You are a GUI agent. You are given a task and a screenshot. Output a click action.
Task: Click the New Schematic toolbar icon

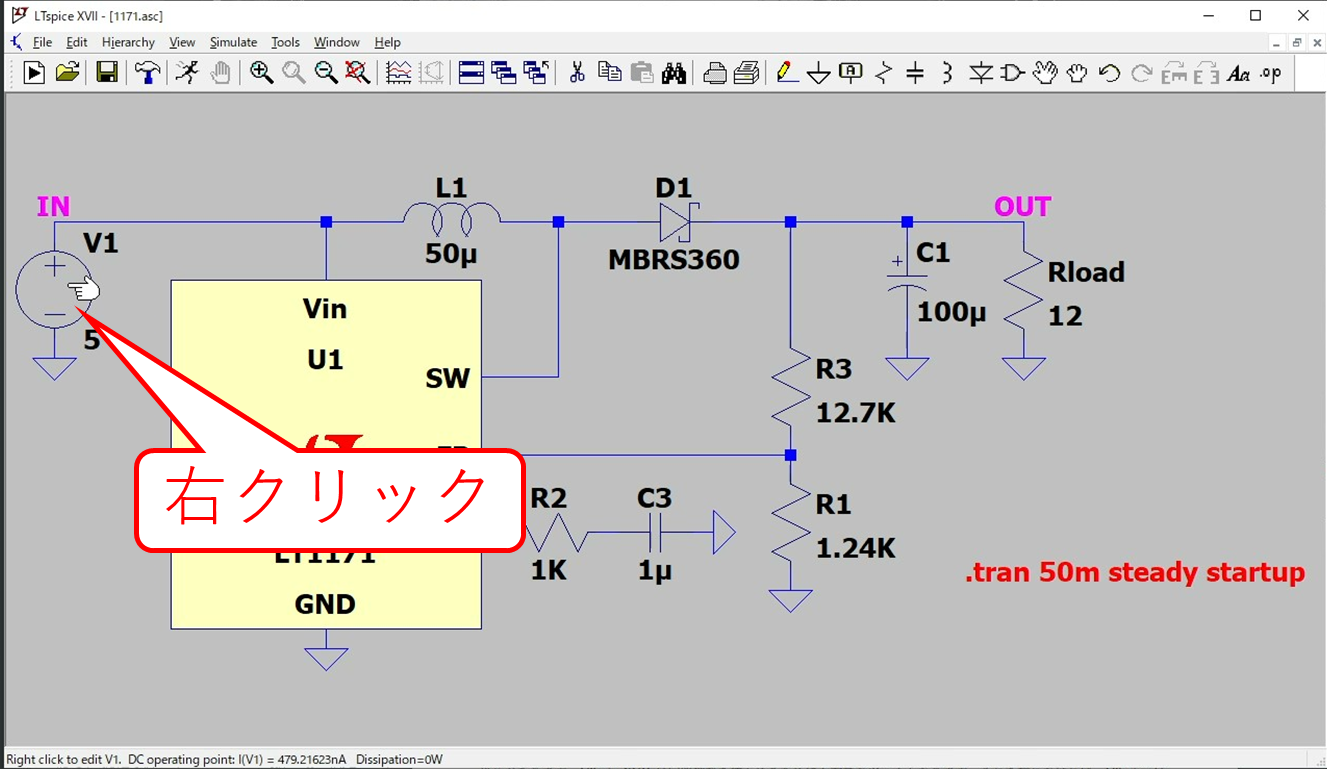coord(35,72)
